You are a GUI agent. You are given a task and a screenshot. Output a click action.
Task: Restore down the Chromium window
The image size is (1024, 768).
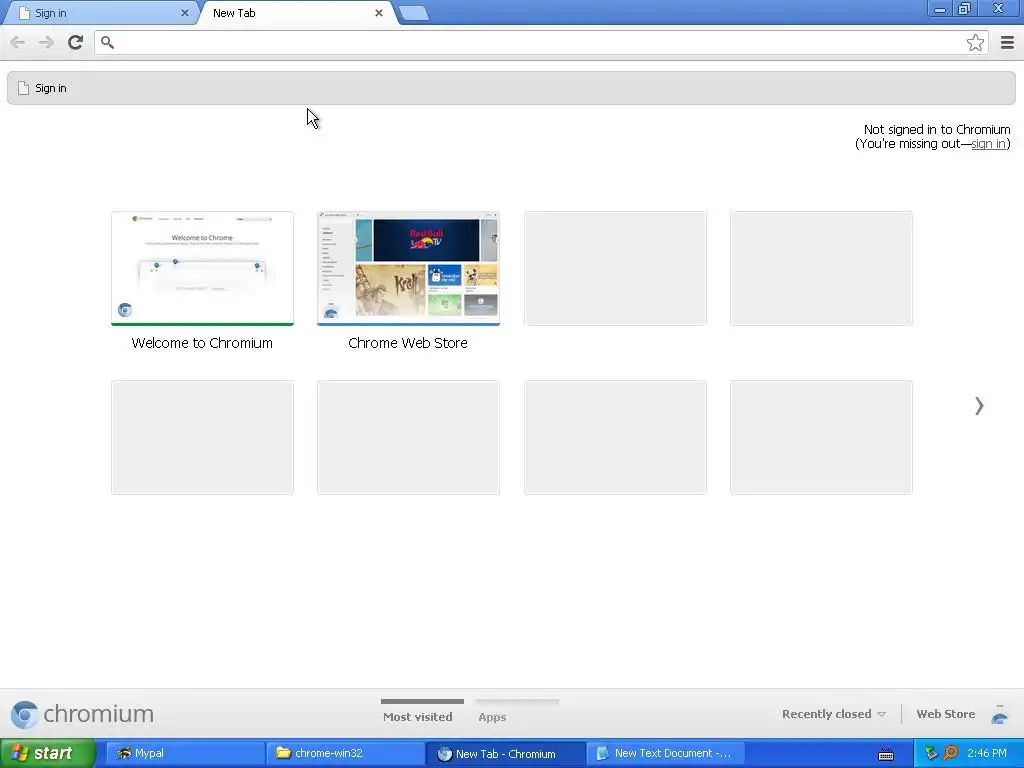[965, 9]
